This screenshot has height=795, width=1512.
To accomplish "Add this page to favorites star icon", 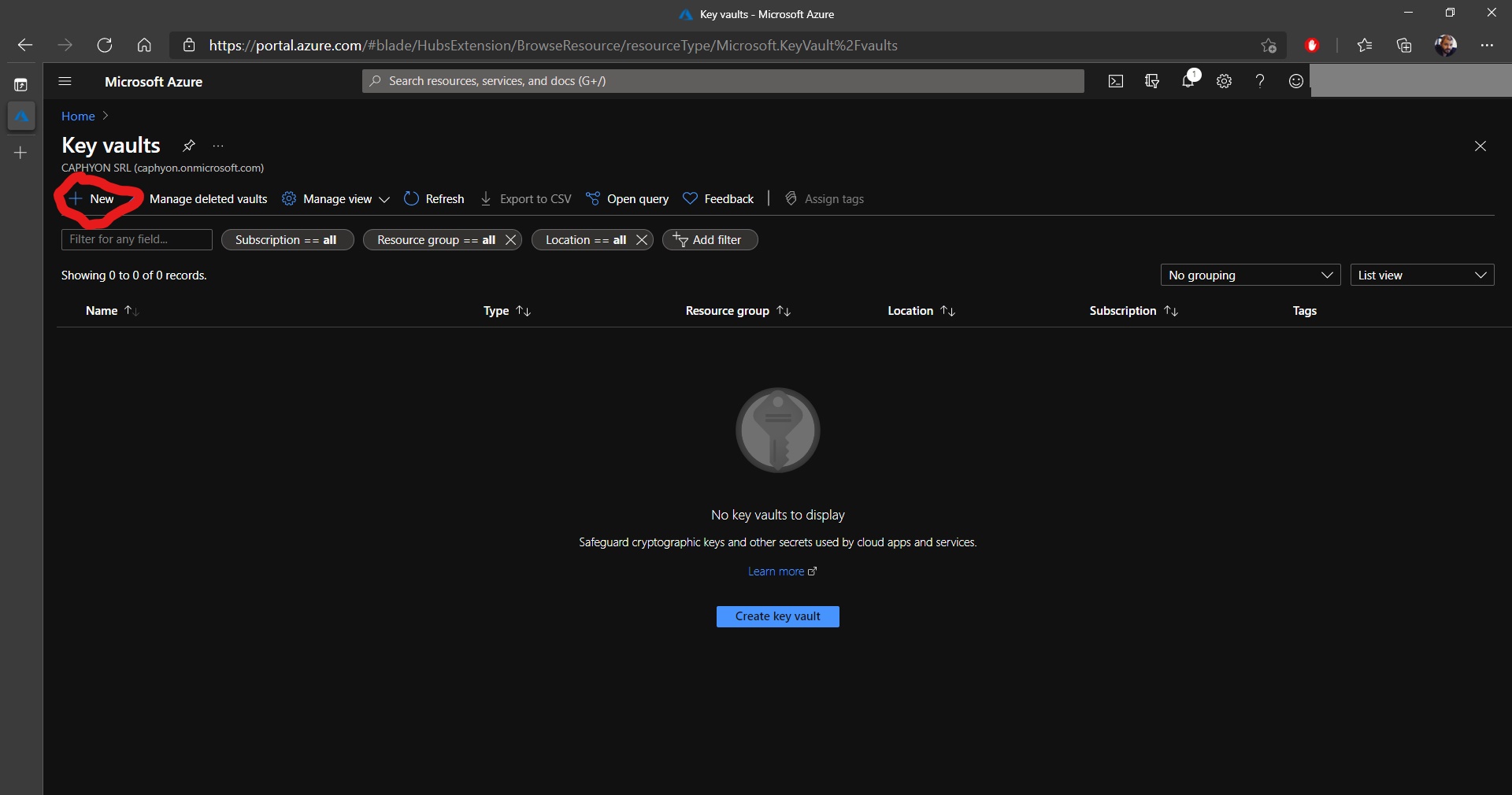I will [1269, 46].
